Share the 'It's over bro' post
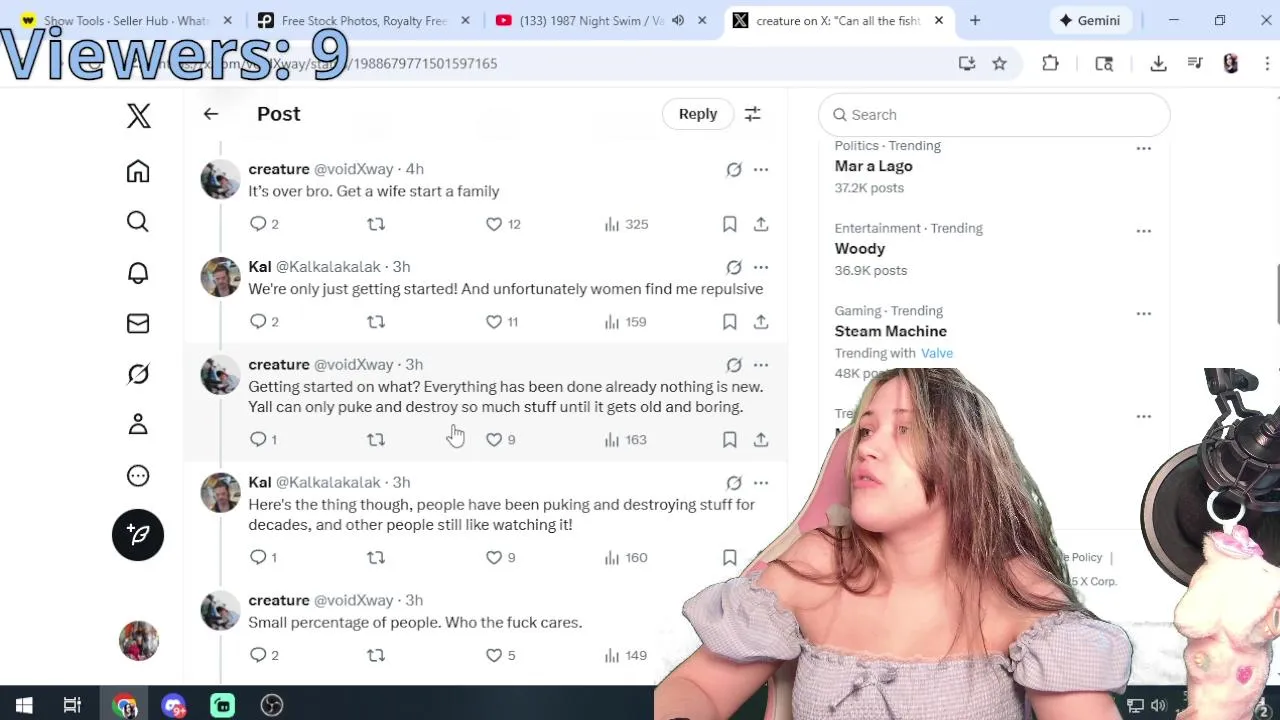 point(761,224)
